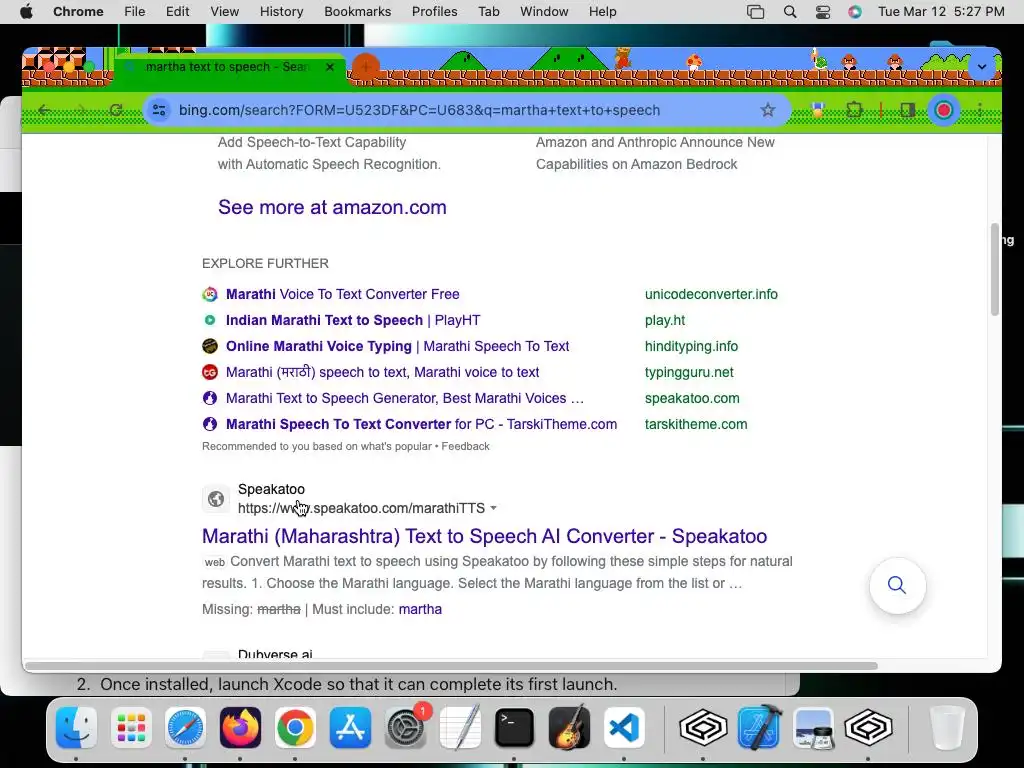The image size is (1024, 768).
Task: Open the Tab menu
Action: (x=488, y=12)
